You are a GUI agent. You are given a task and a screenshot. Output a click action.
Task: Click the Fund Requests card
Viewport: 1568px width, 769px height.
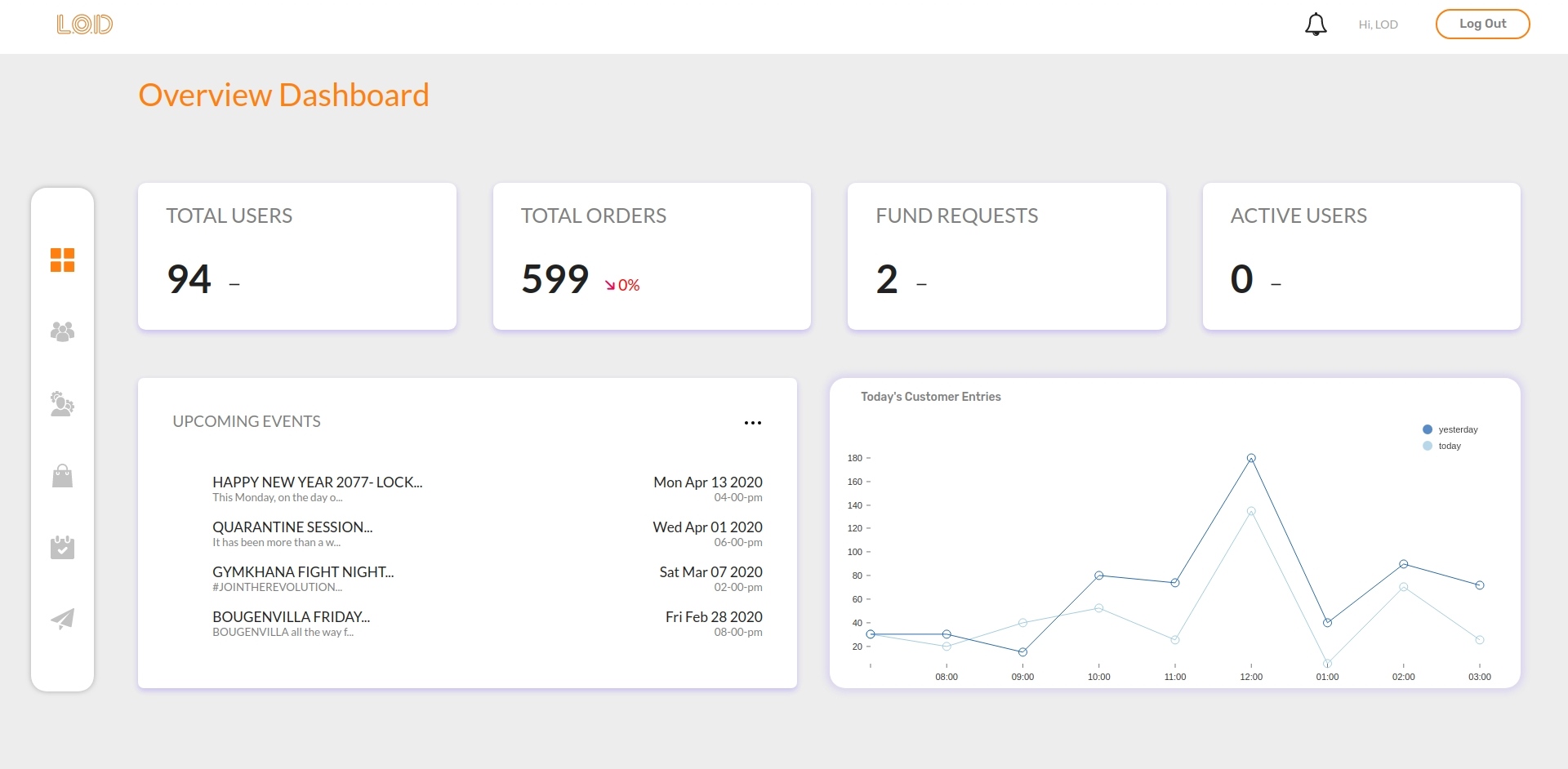point(1006,256)
